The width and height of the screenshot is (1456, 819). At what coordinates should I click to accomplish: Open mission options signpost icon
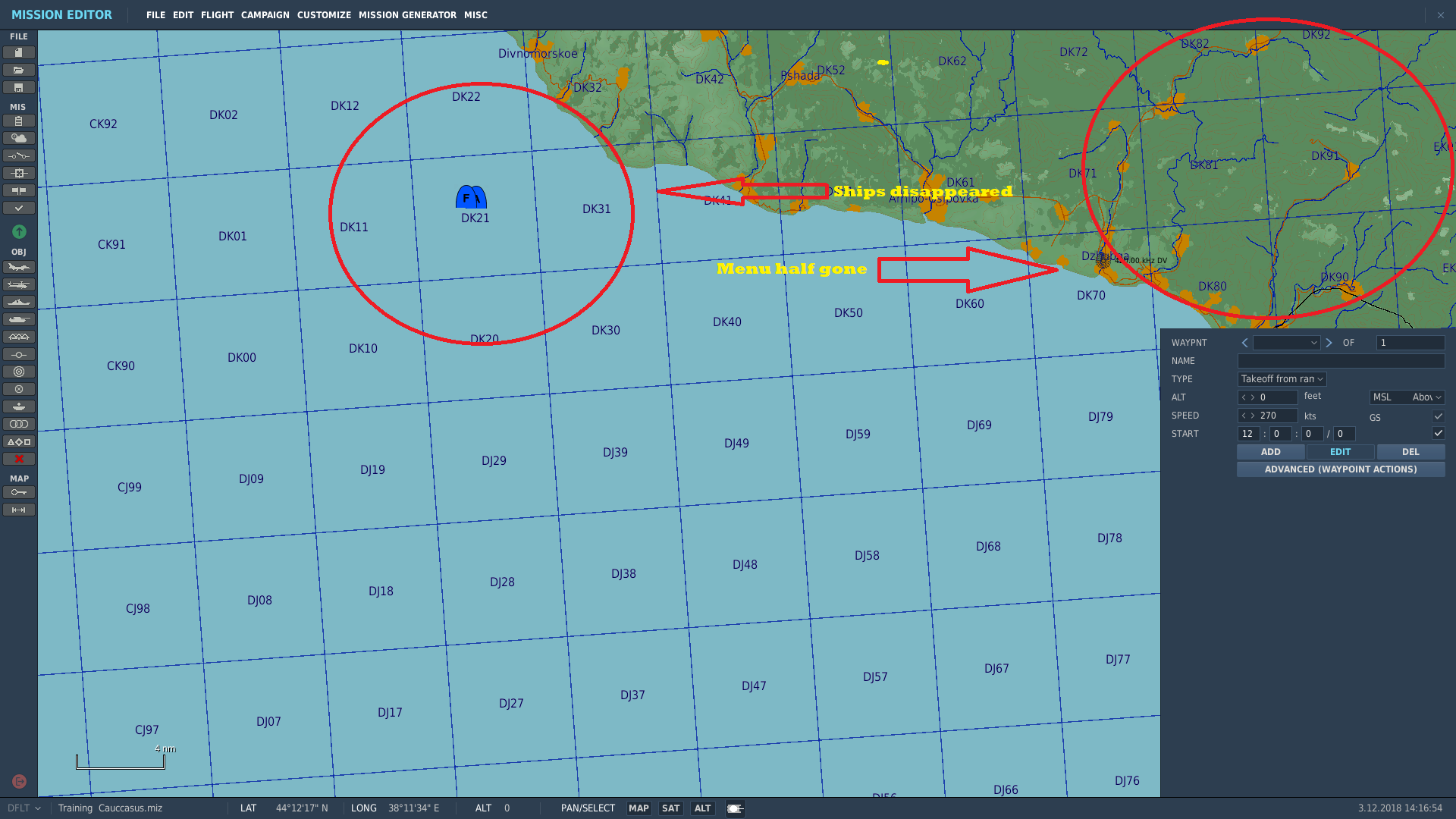19,190
